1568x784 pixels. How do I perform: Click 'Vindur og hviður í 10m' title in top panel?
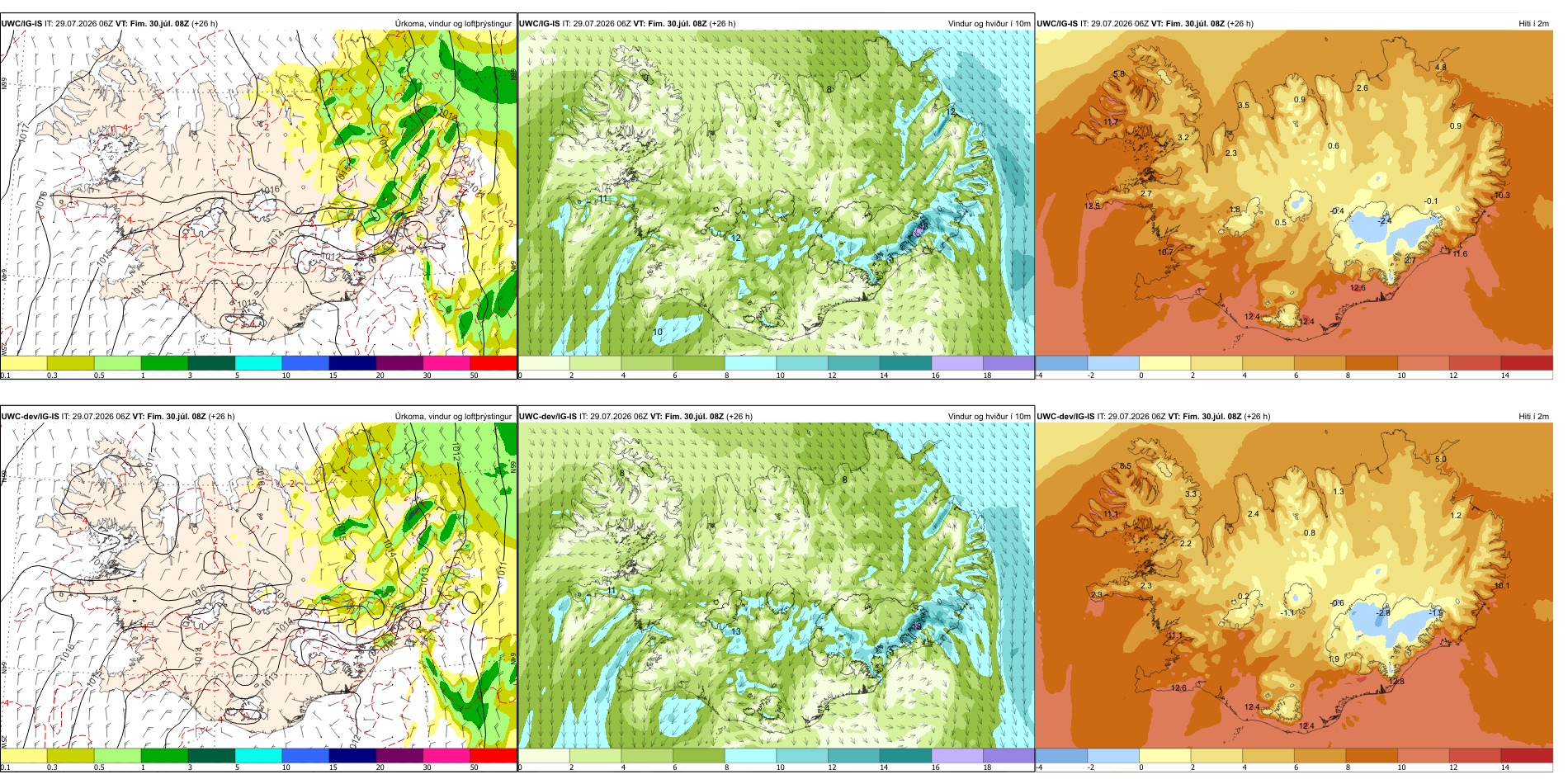989,23
